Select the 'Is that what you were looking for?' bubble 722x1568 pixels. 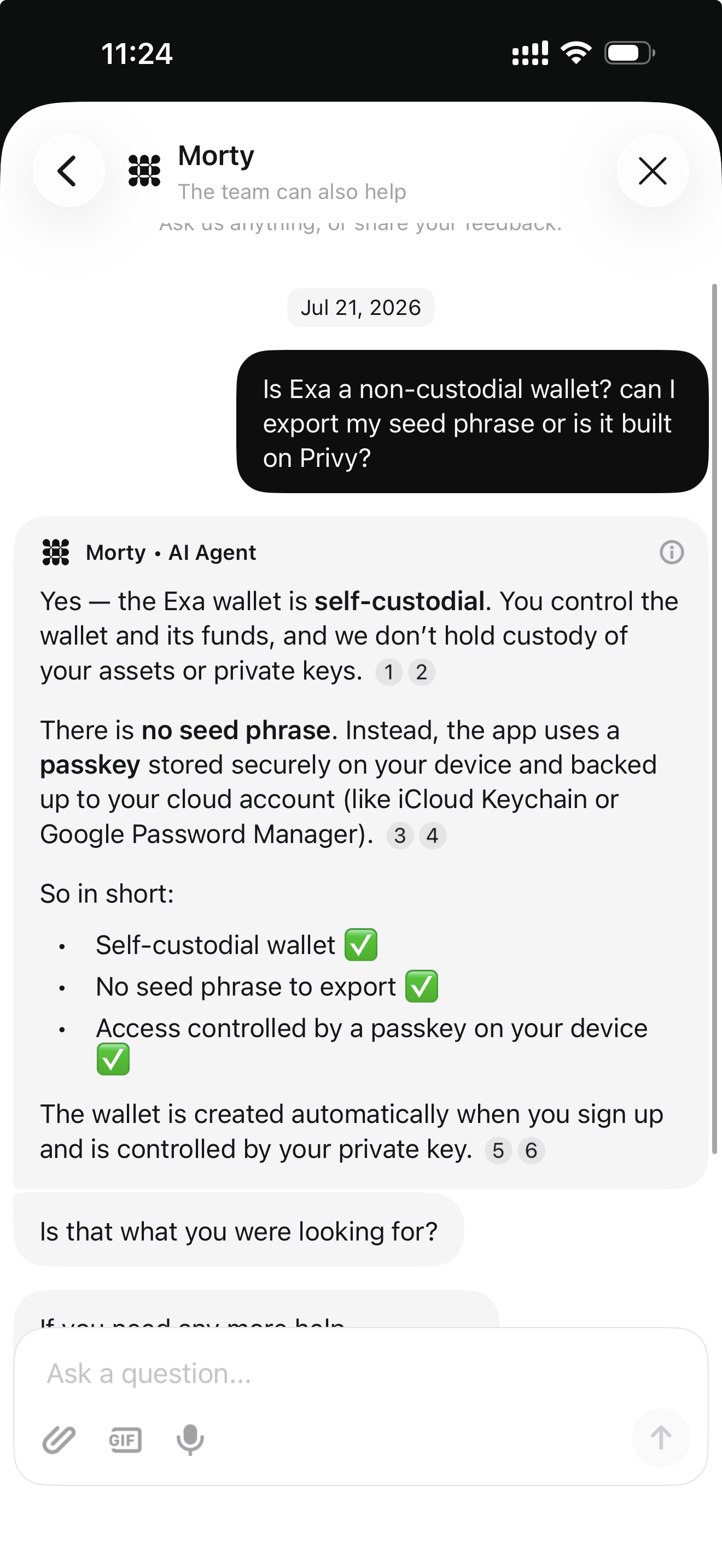238,1231
